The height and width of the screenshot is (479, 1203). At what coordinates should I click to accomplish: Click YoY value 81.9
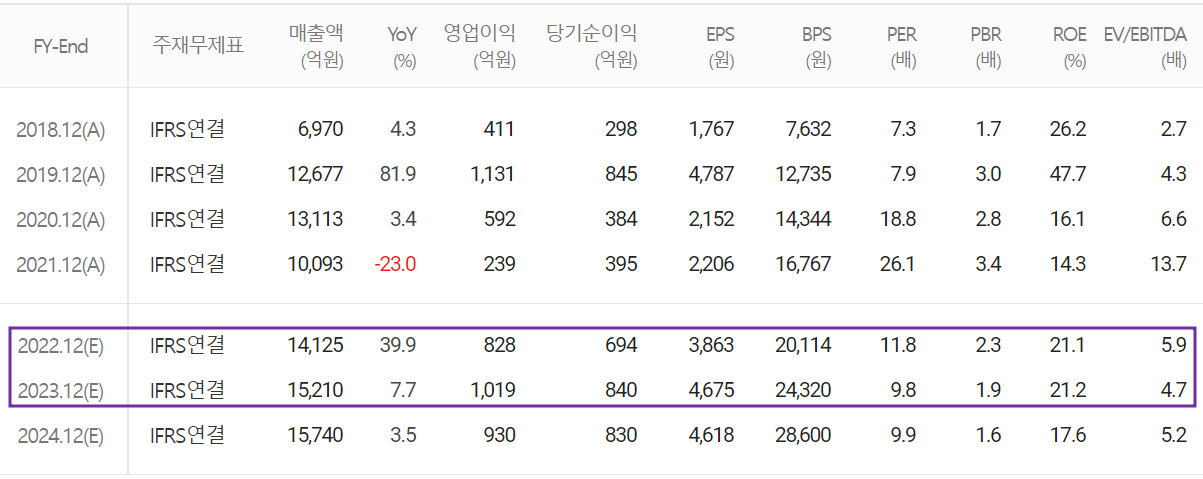[x=399, y=174]
